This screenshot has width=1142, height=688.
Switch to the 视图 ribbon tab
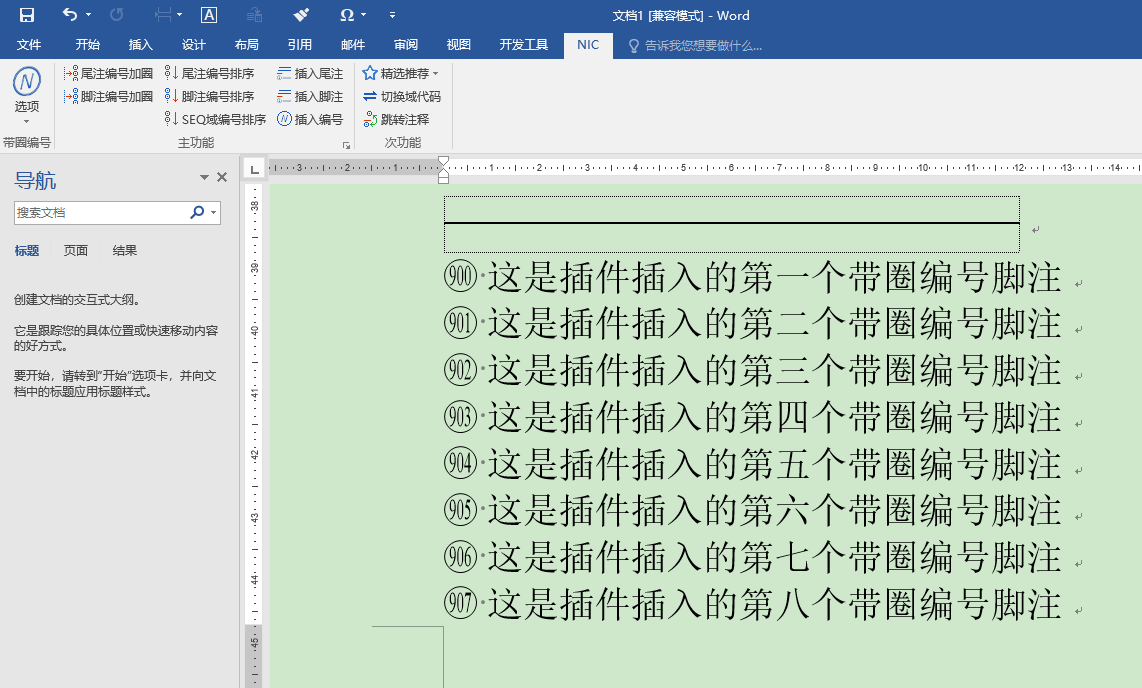pos(458,44)
